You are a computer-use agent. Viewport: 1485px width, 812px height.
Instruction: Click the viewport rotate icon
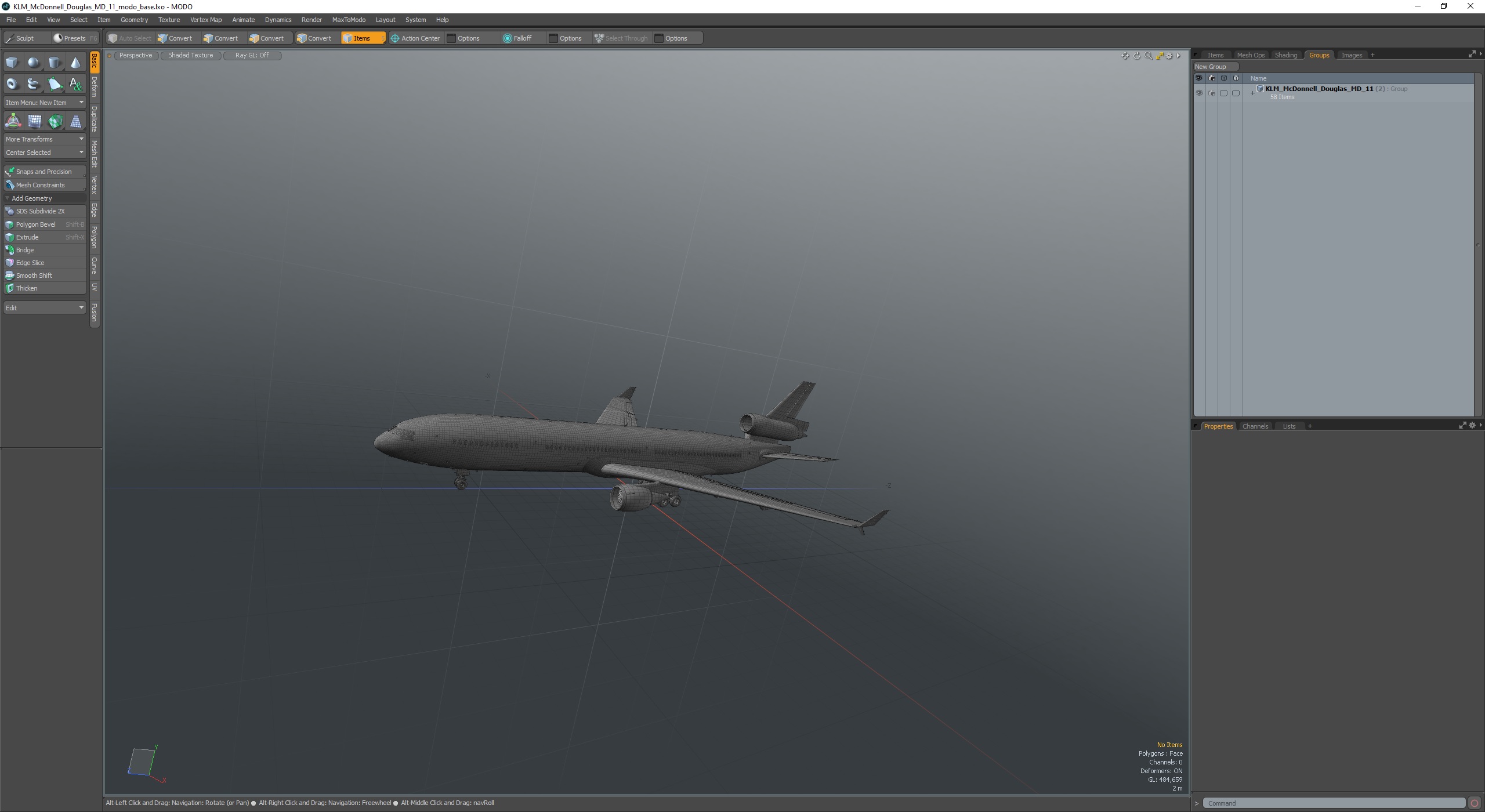pyautogui.click(x=1137, y=56)
